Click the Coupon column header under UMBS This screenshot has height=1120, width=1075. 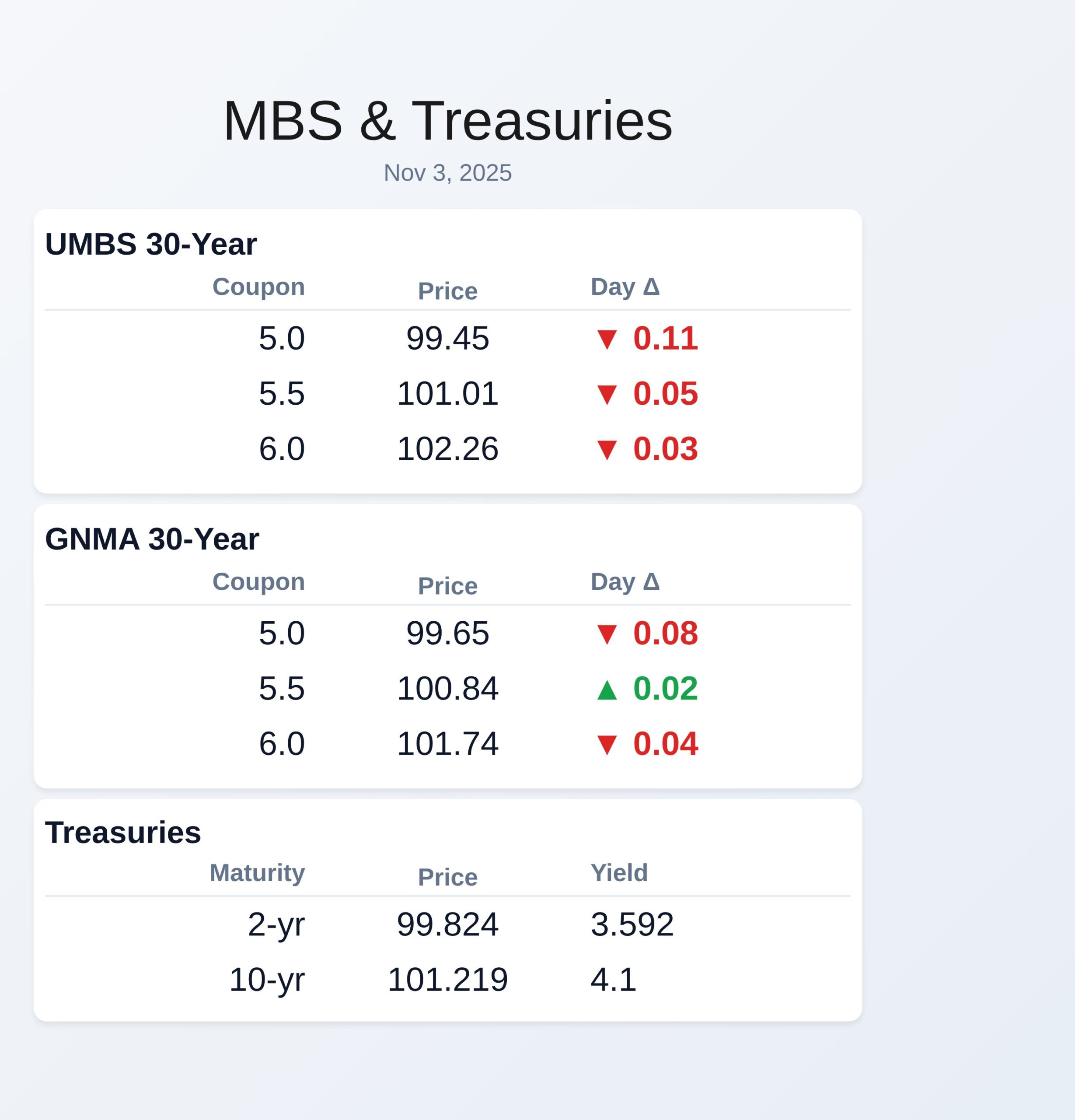pos(258,287)
